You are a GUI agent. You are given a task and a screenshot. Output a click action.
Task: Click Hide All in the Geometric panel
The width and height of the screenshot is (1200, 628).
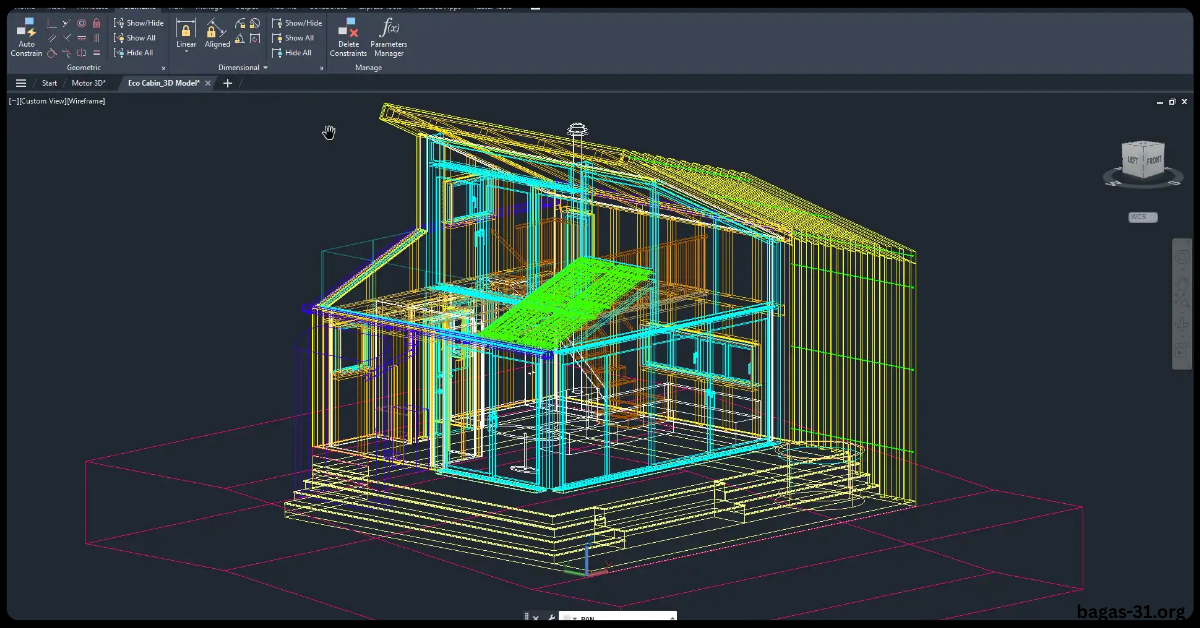[133, 53]
